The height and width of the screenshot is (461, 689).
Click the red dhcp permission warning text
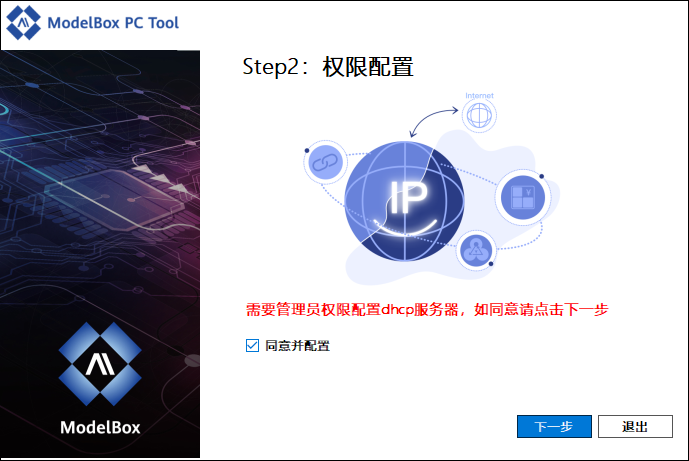427,310
